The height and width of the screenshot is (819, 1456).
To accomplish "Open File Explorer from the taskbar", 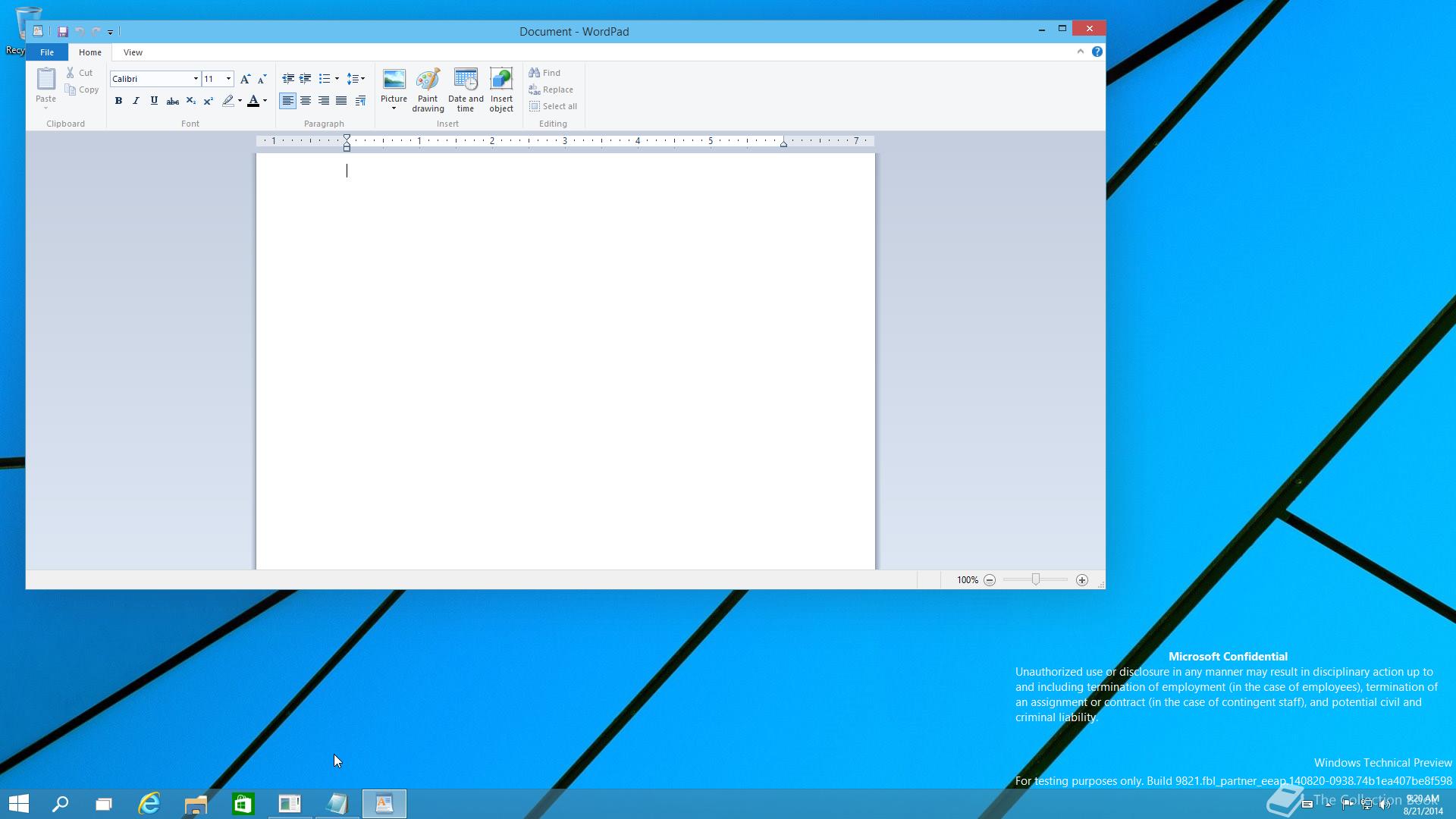I will coord(196,804).
